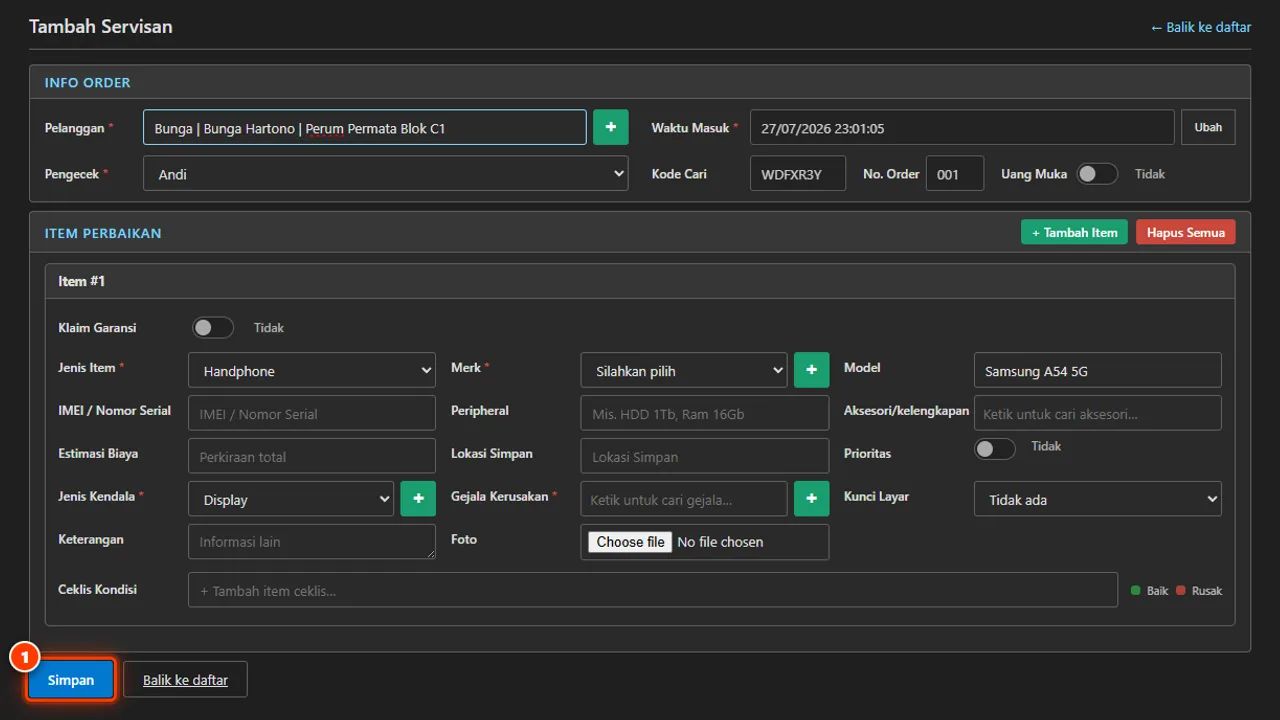Image resolution: width=1280 pixels, height=720 pixels.
Task: Add new Jenis Kendala with plus button
Action: point(418,499)
